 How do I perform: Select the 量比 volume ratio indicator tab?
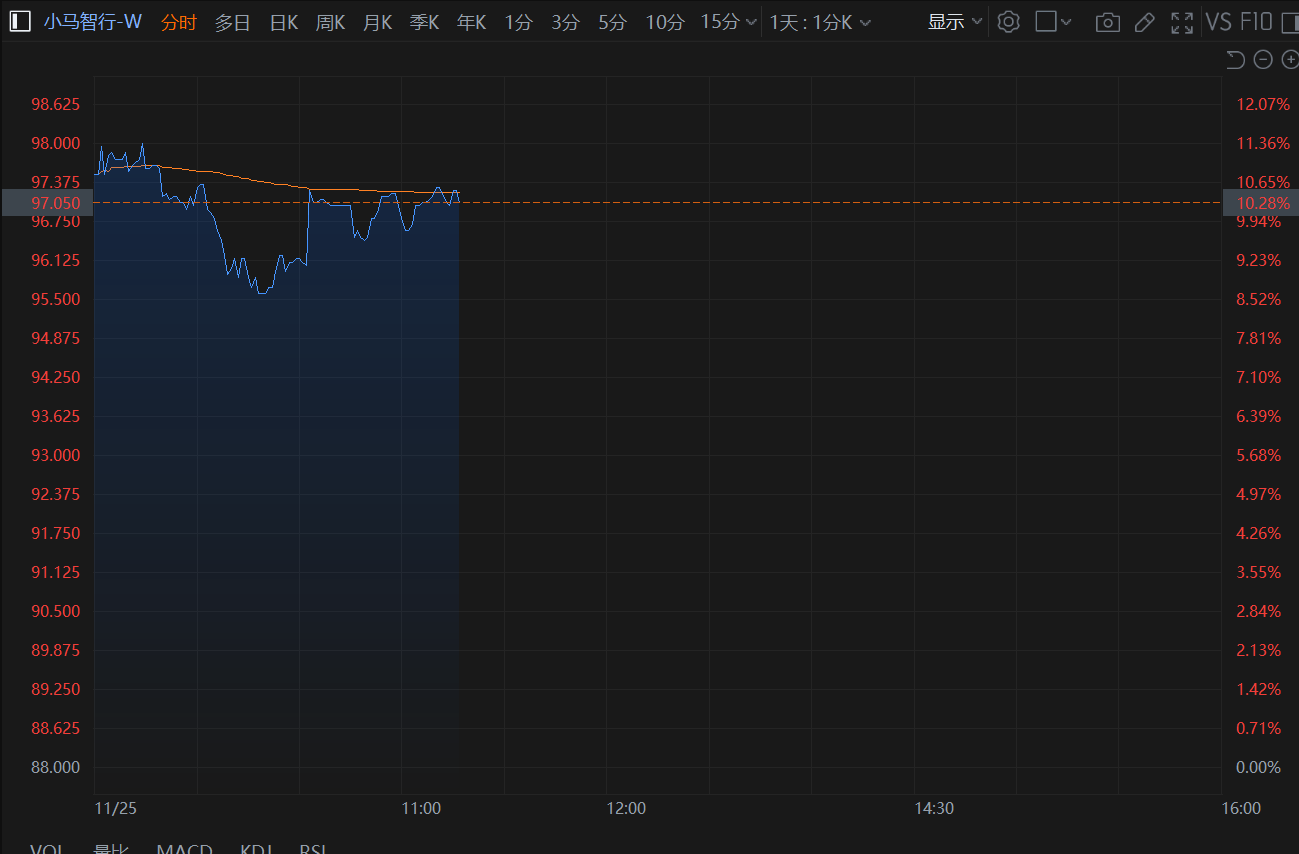[111, 848]
